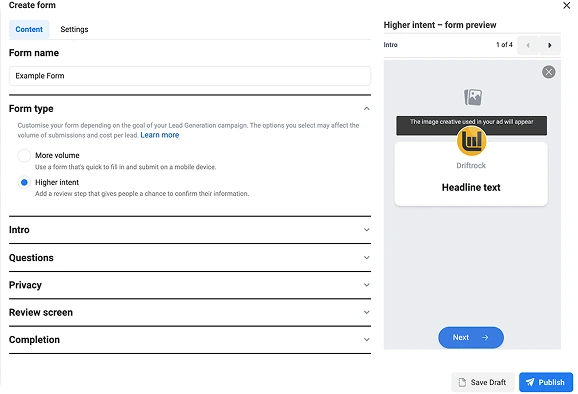Click the paper plane icon on Publish
Screen dimensions: 578x394
coord(530,382)
